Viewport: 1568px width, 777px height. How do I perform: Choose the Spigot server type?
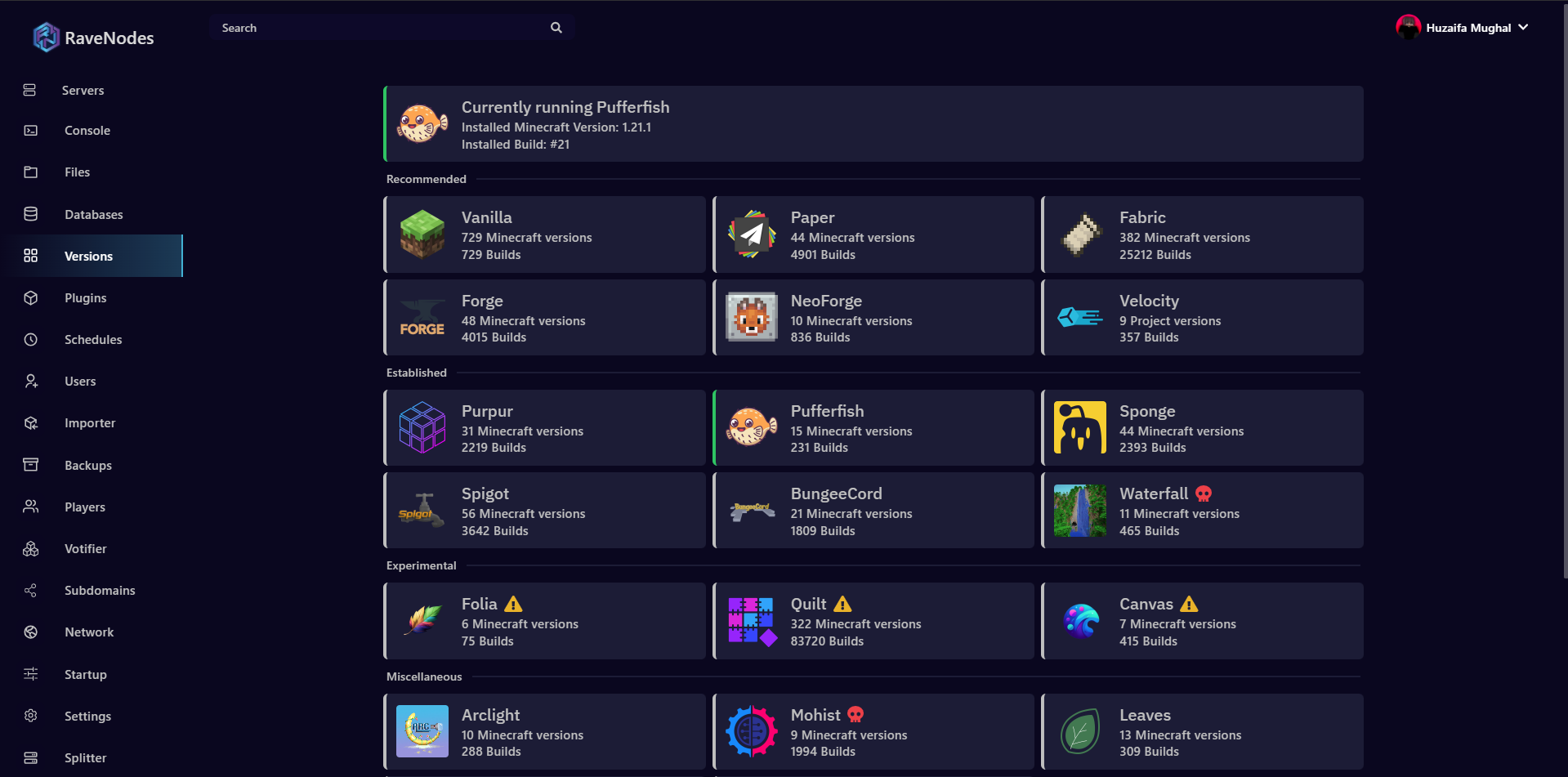tap(544, 511)
